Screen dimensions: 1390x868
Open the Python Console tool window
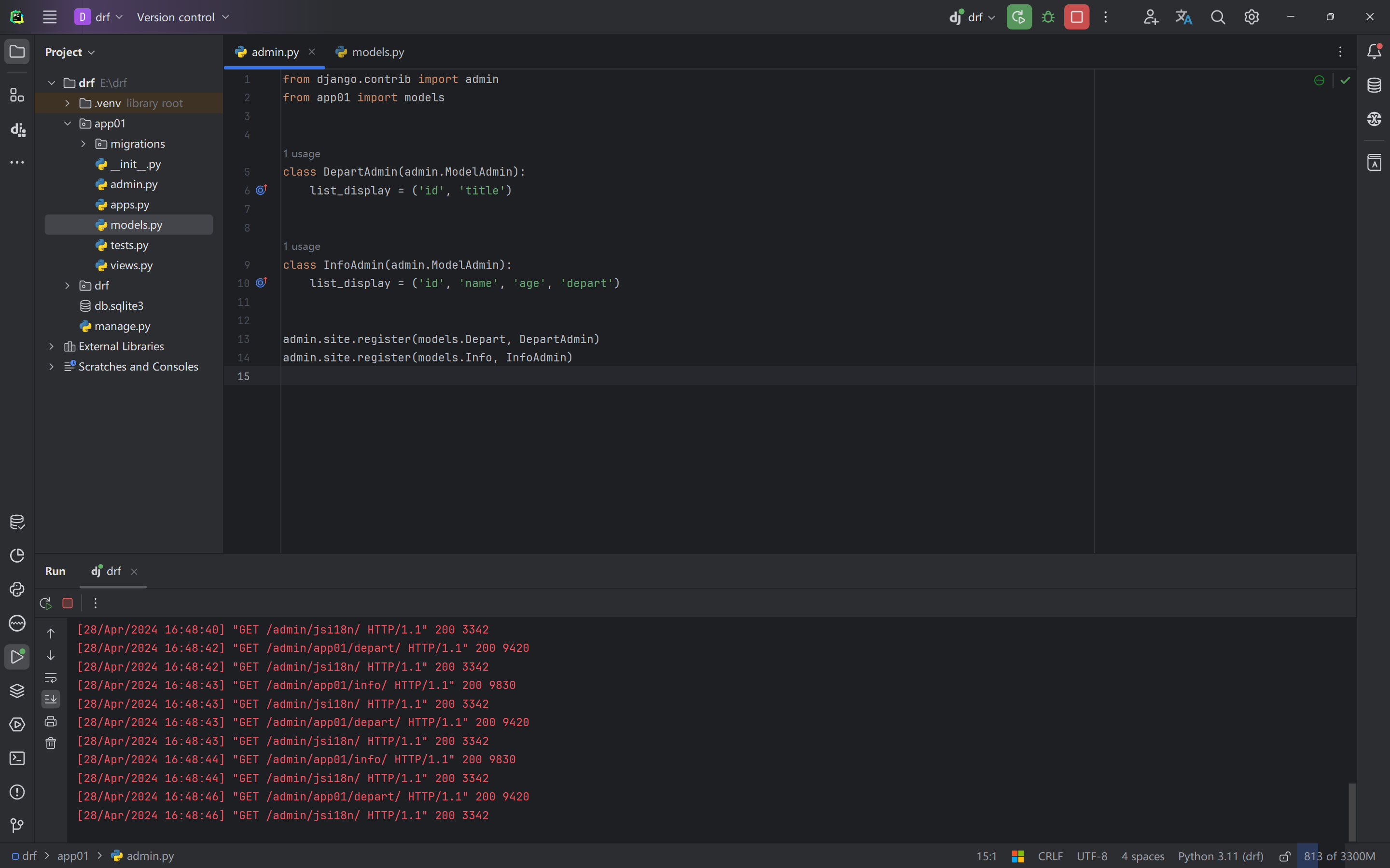(17, 590)
